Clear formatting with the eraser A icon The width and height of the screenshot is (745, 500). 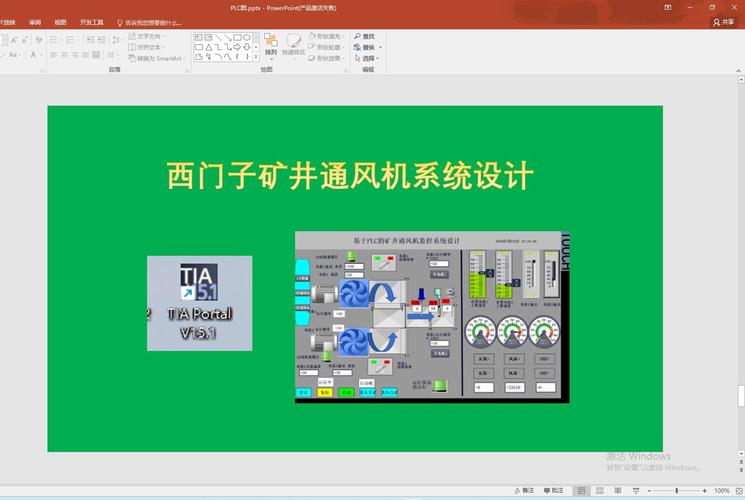click(38, 40)
